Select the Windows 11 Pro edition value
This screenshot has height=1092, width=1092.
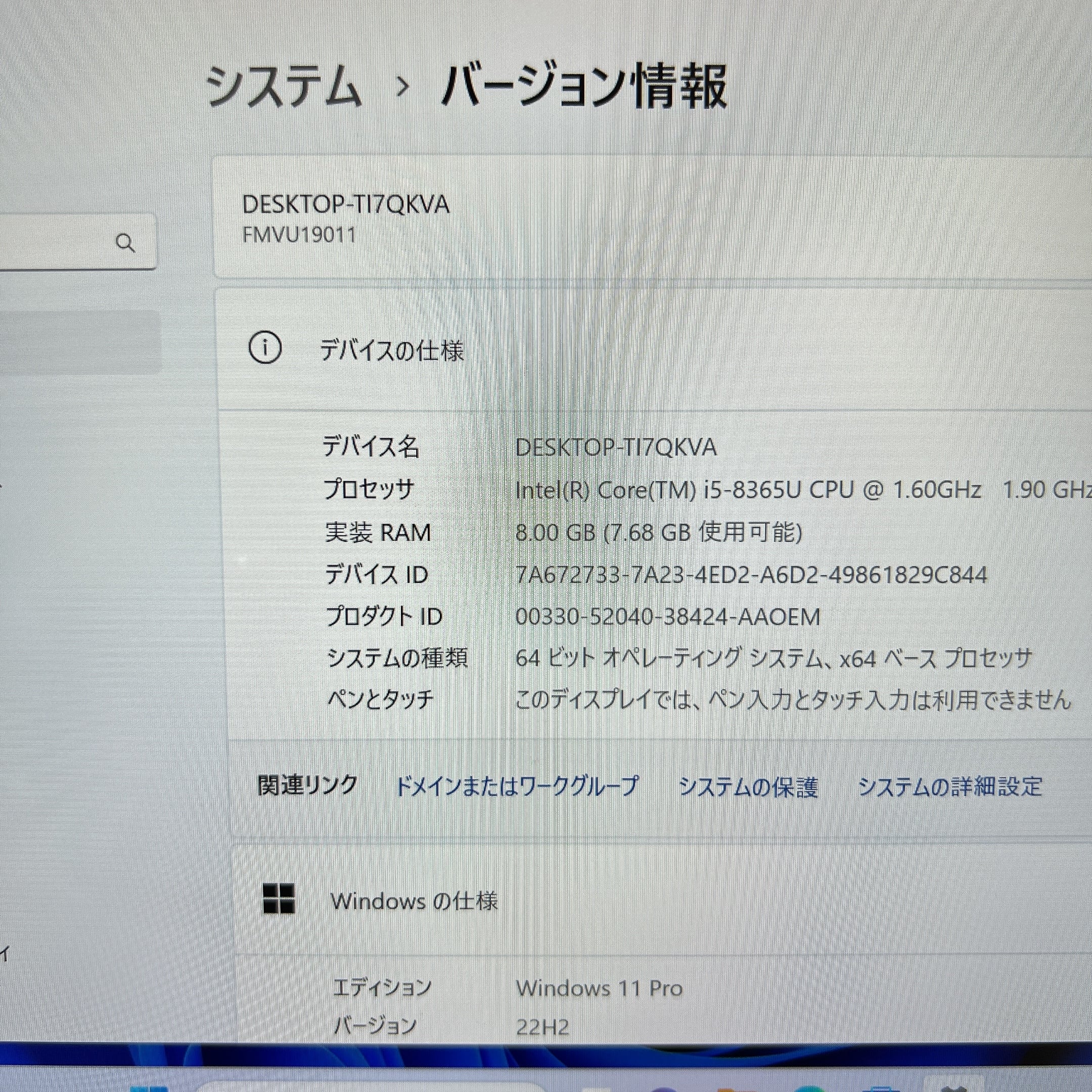click(599, 988)
